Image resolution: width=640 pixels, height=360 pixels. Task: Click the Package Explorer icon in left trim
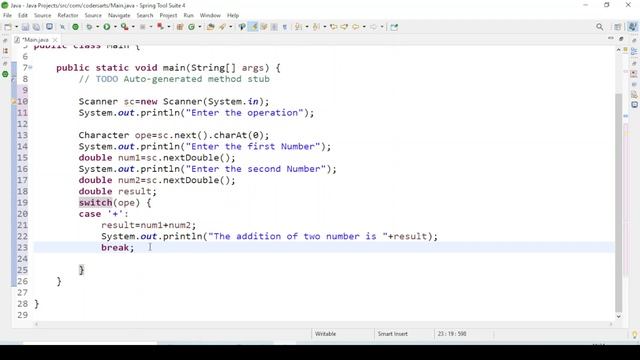5,51
